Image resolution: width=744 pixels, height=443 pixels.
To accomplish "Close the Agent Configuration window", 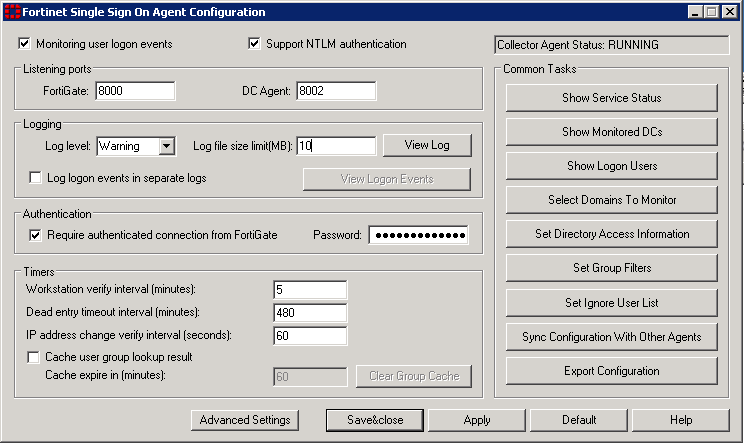I will pos(729,12).
